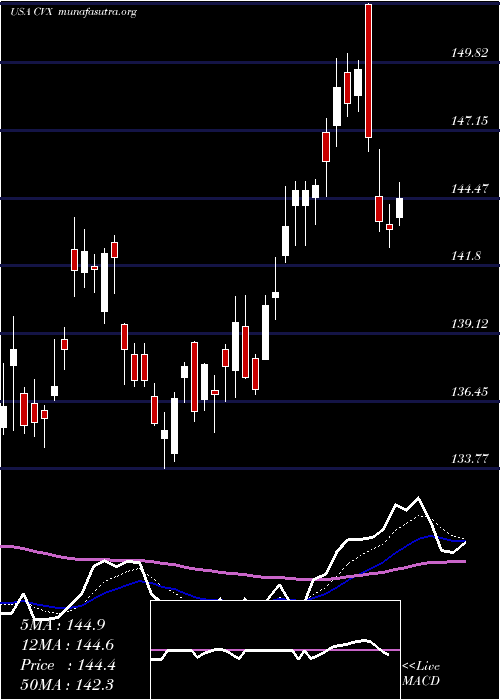Click the USA CVX ticker label
The width and height of the screenshot is (500, 700).
(32, 12)
